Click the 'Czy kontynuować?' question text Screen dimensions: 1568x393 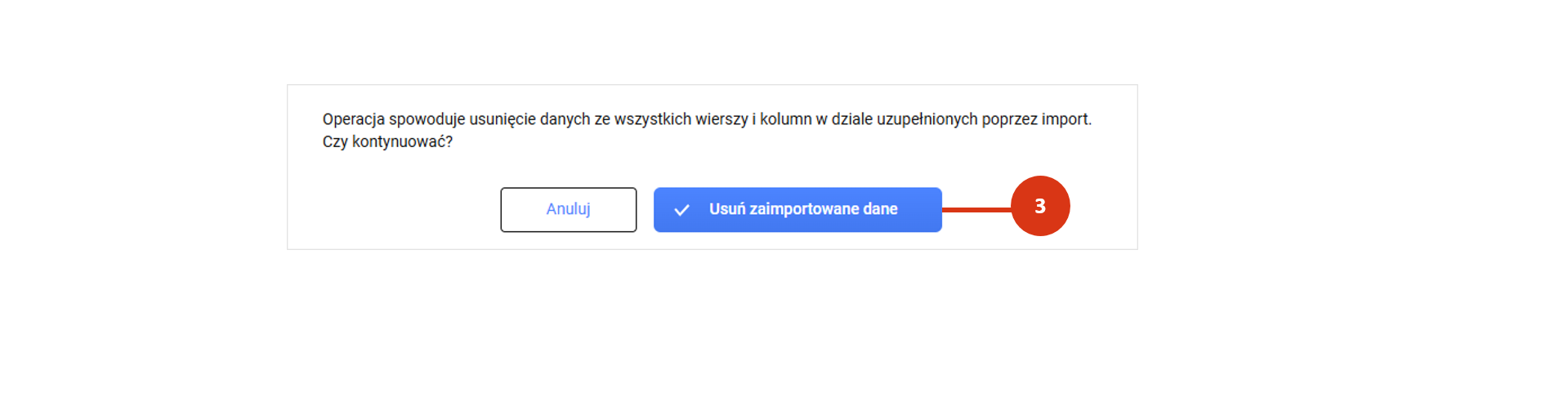point(387,141)
